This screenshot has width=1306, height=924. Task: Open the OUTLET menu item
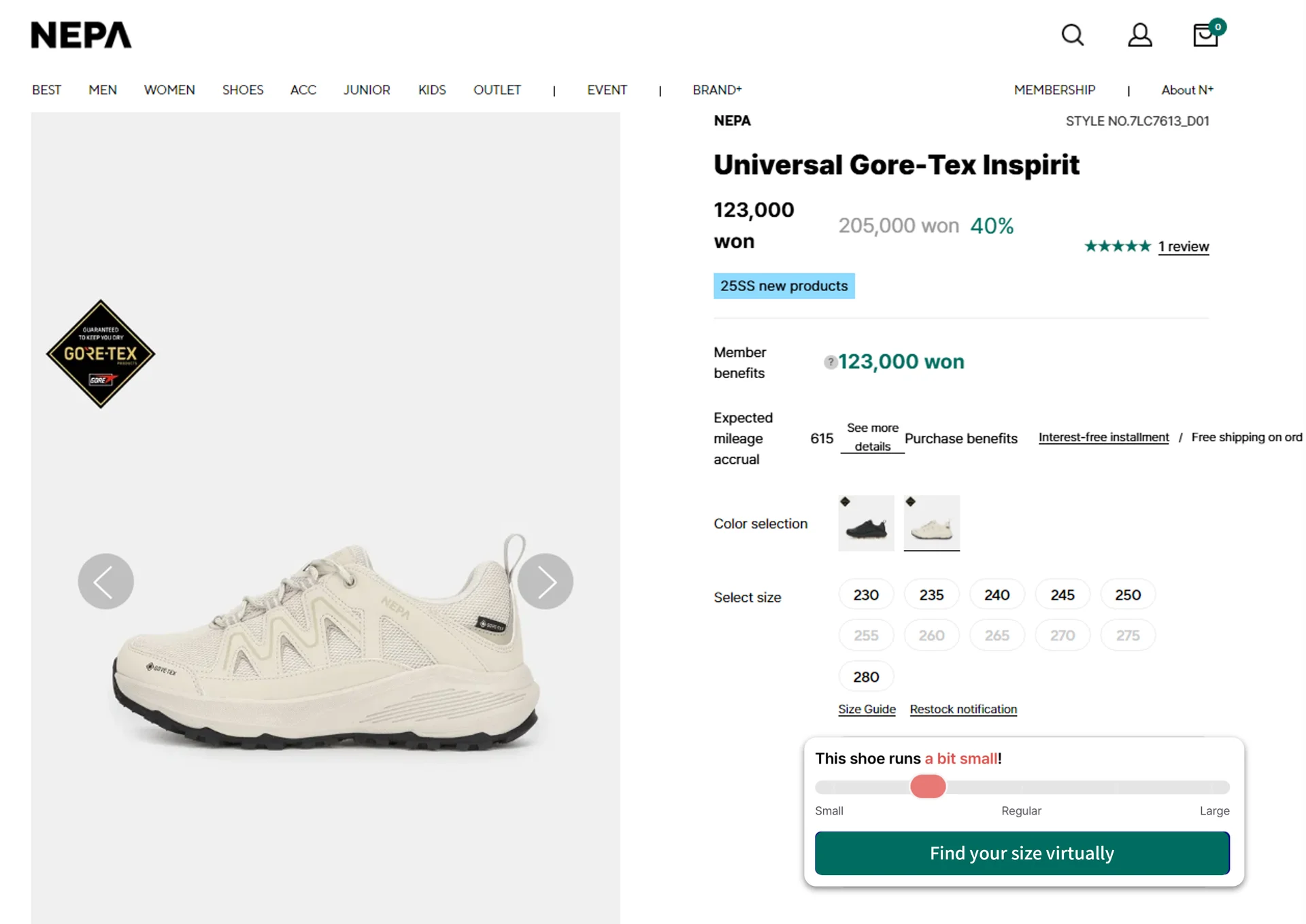click(x=497, y=90)
